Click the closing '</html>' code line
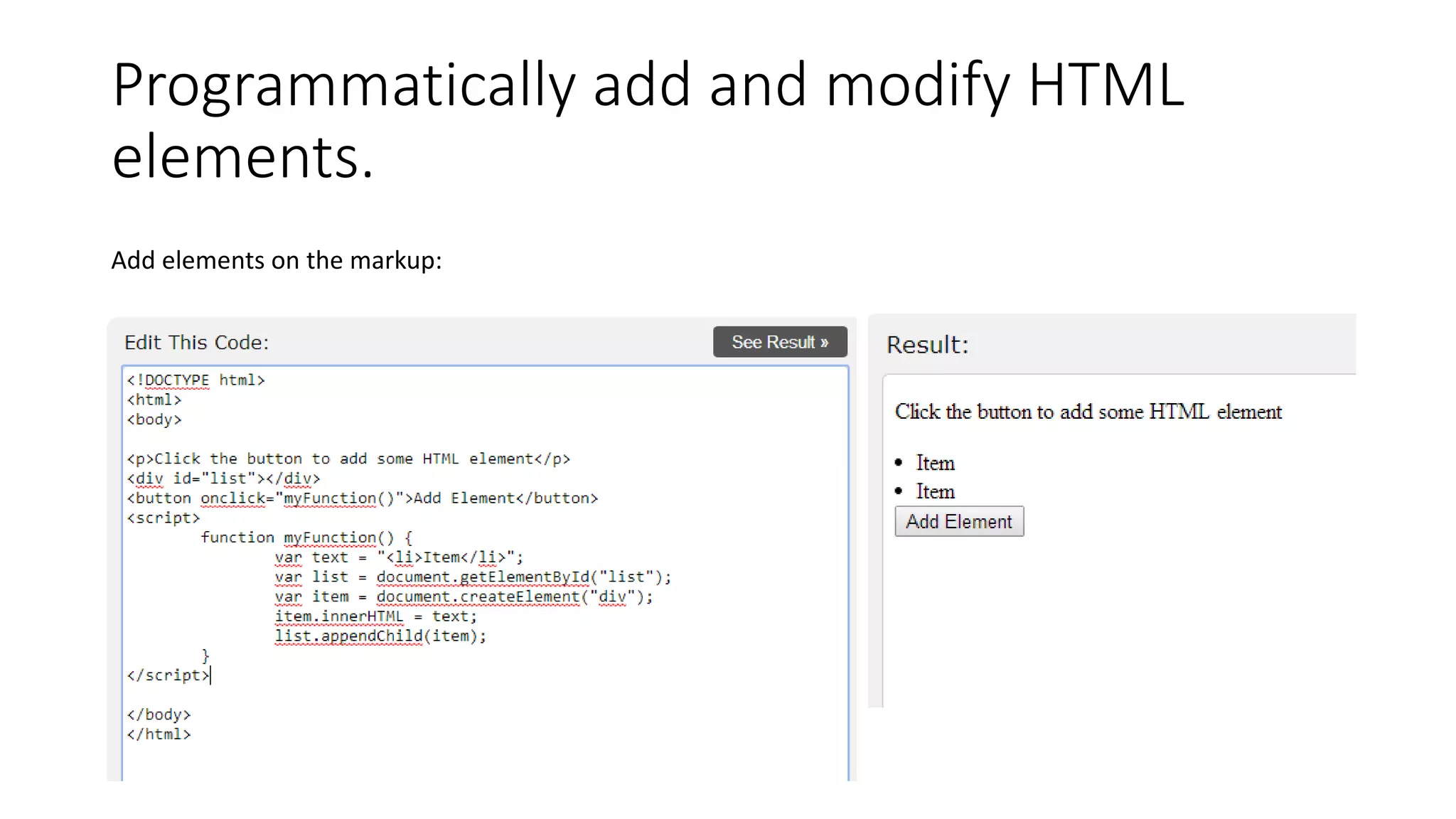This screenshot has width=1456, height=819. point(159,734)
